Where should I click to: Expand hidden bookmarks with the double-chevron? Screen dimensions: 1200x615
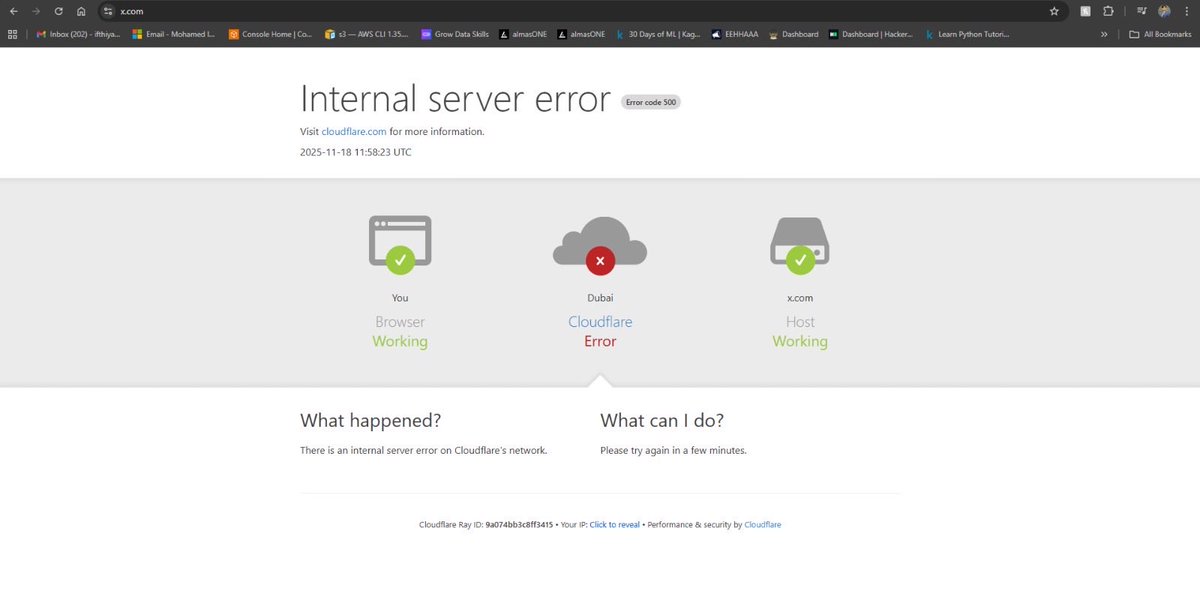coord(1104,33)
